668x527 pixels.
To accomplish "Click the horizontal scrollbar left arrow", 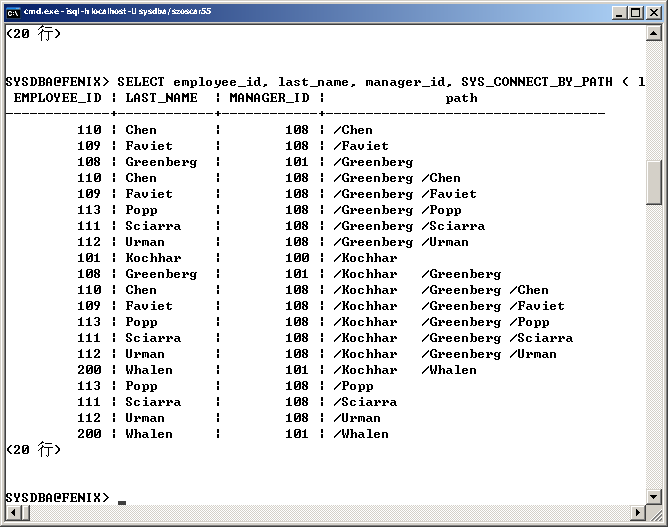I will pyautogui.click(x=12, y=513).
